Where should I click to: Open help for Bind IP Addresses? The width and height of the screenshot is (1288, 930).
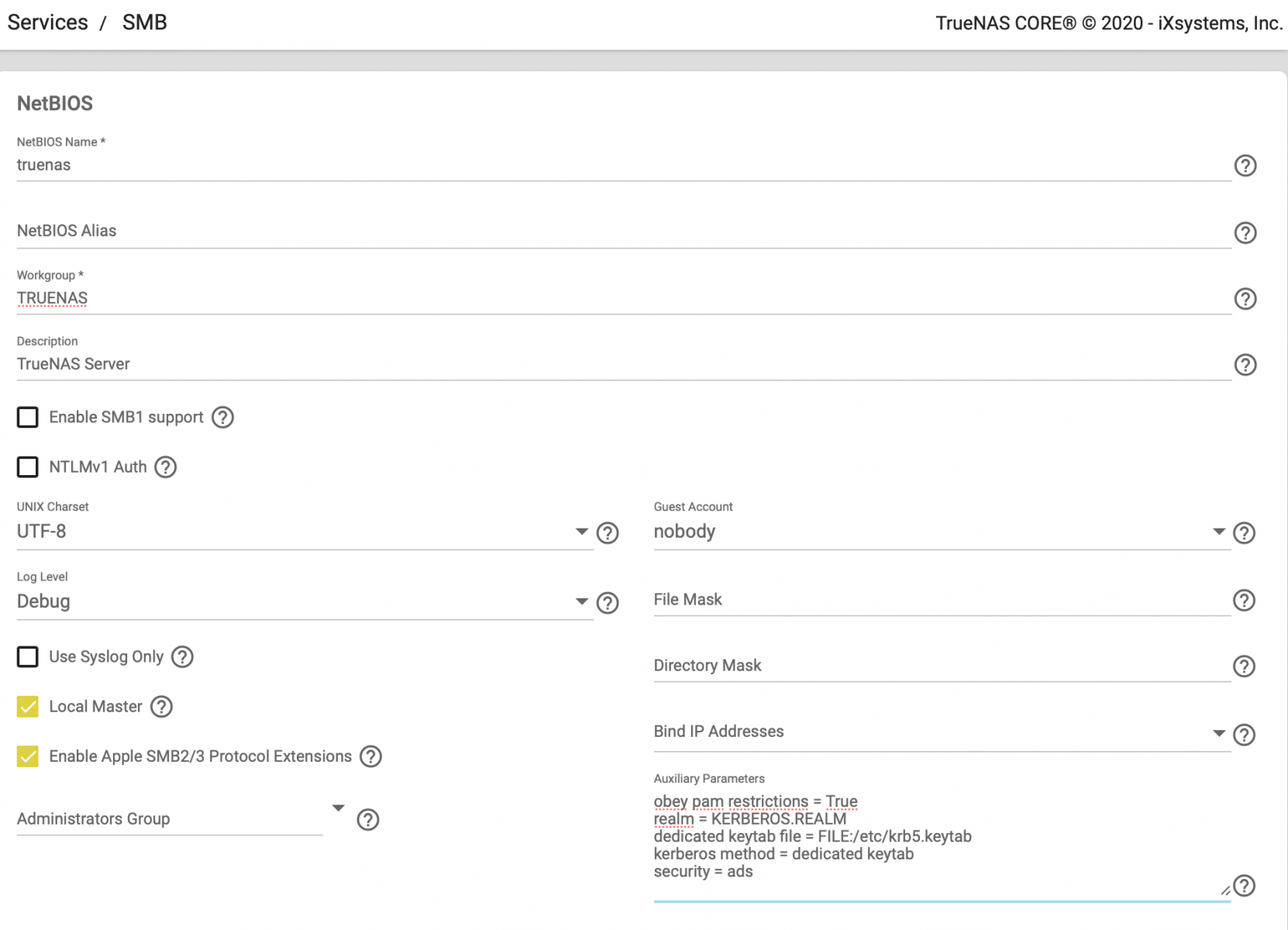tap(1244, 734)
